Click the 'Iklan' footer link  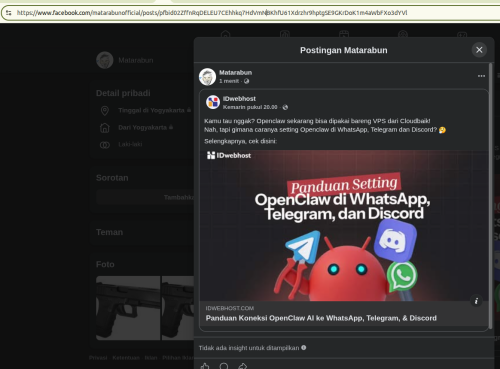click(x=151, y=358)
